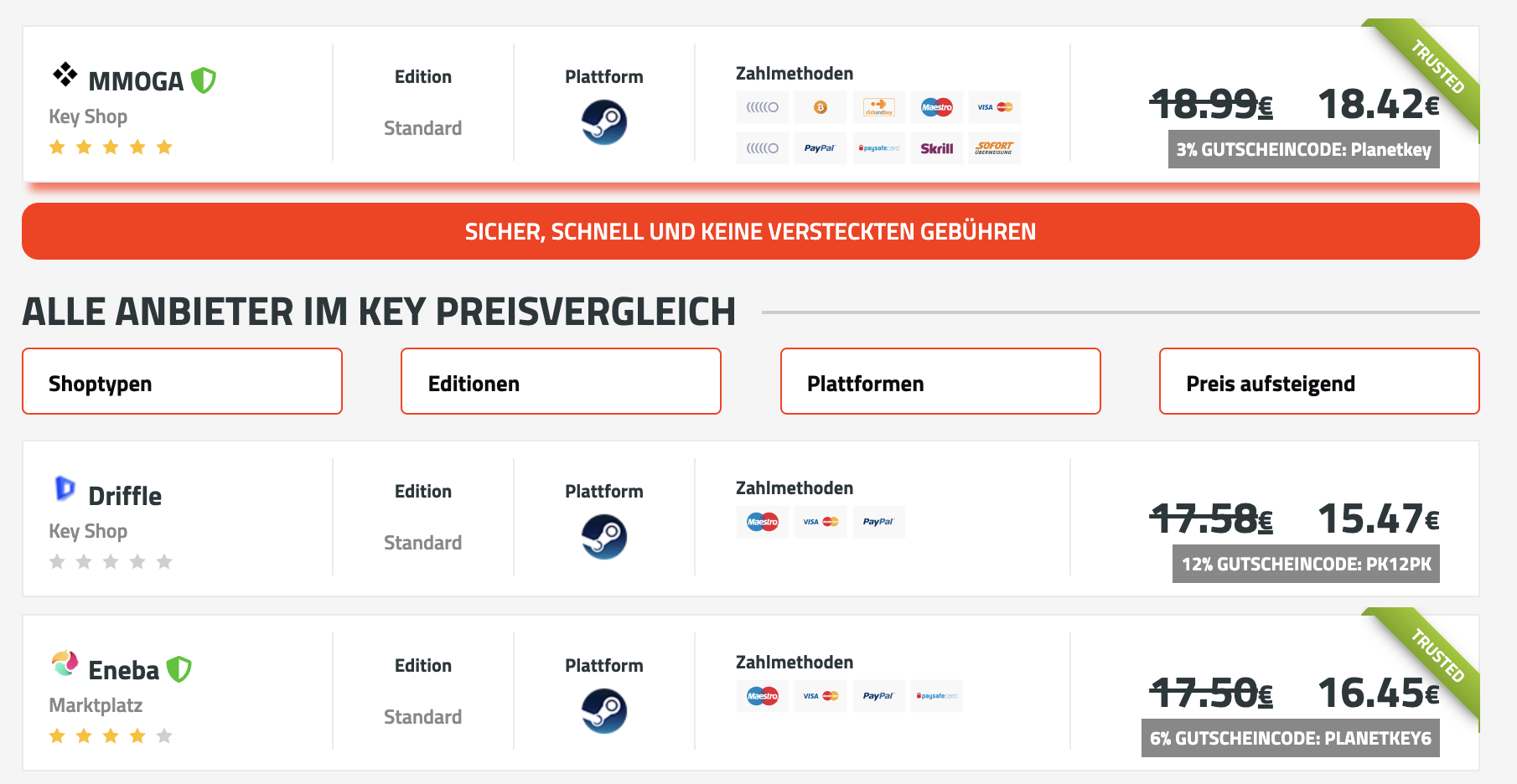Change sorting via Preis aufsteigend dropdown

(x=1319, y=381)
